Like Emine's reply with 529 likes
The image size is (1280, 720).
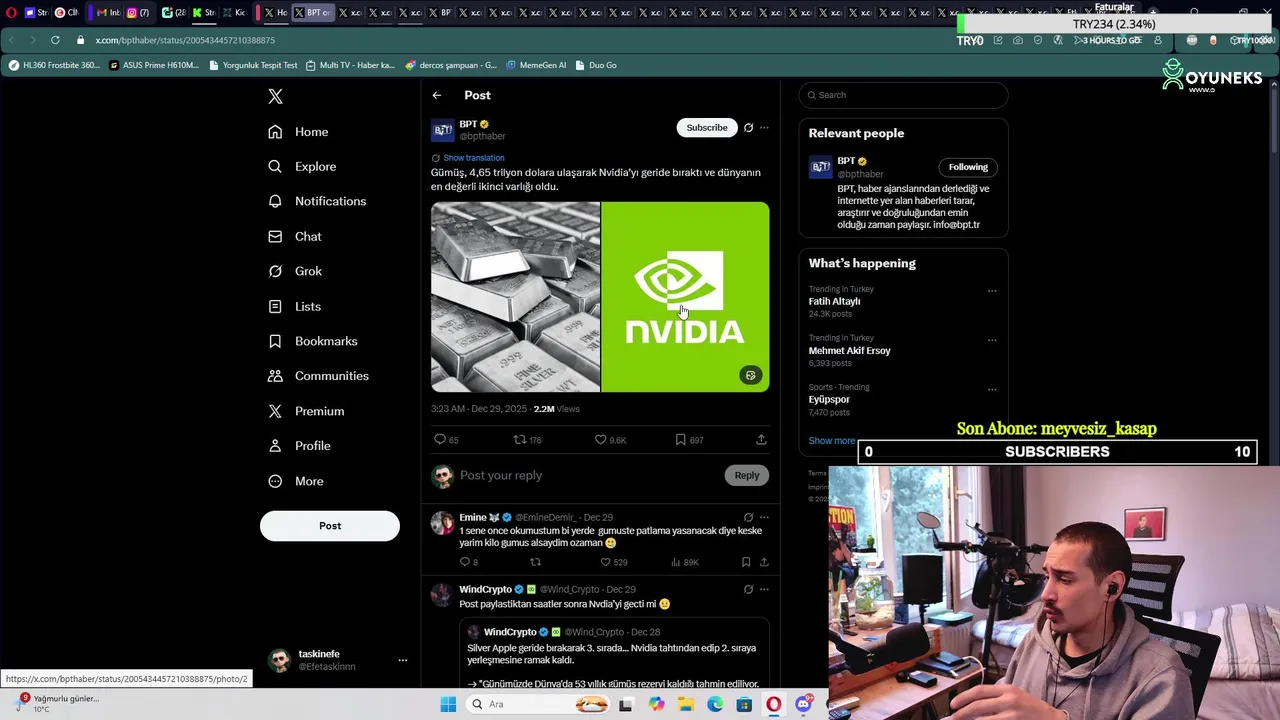613,562
